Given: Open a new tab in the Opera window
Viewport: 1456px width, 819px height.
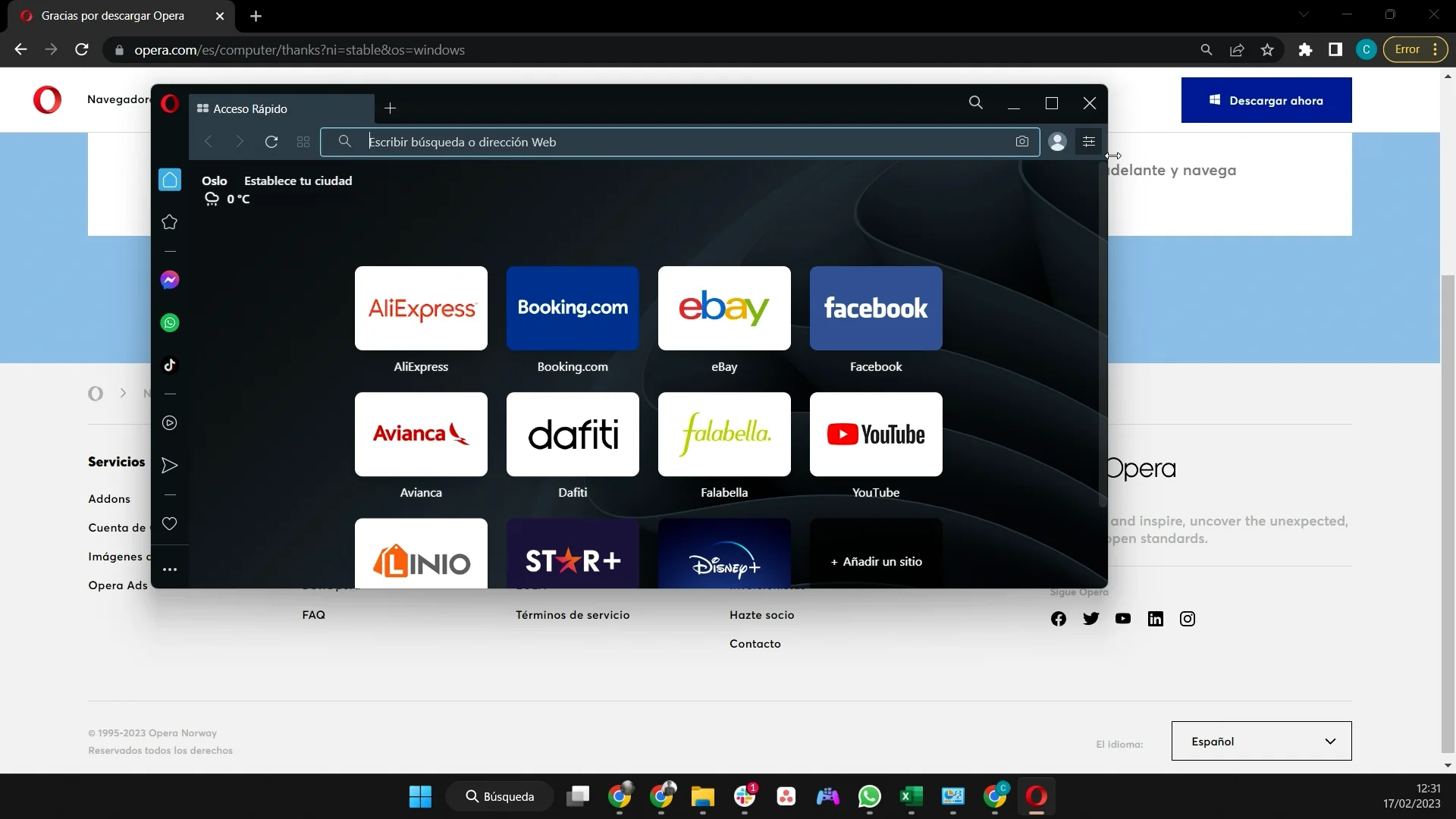Looking at the screenshot, I should (x=391, y=108).
